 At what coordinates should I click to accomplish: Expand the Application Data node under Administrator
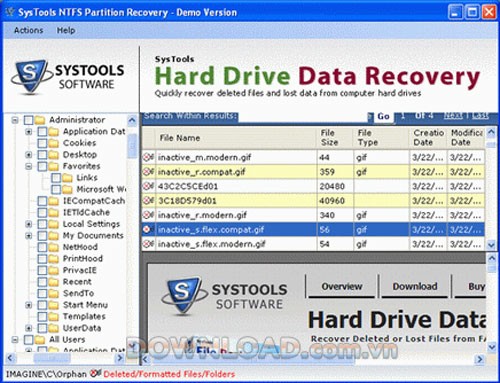(29, 132)
